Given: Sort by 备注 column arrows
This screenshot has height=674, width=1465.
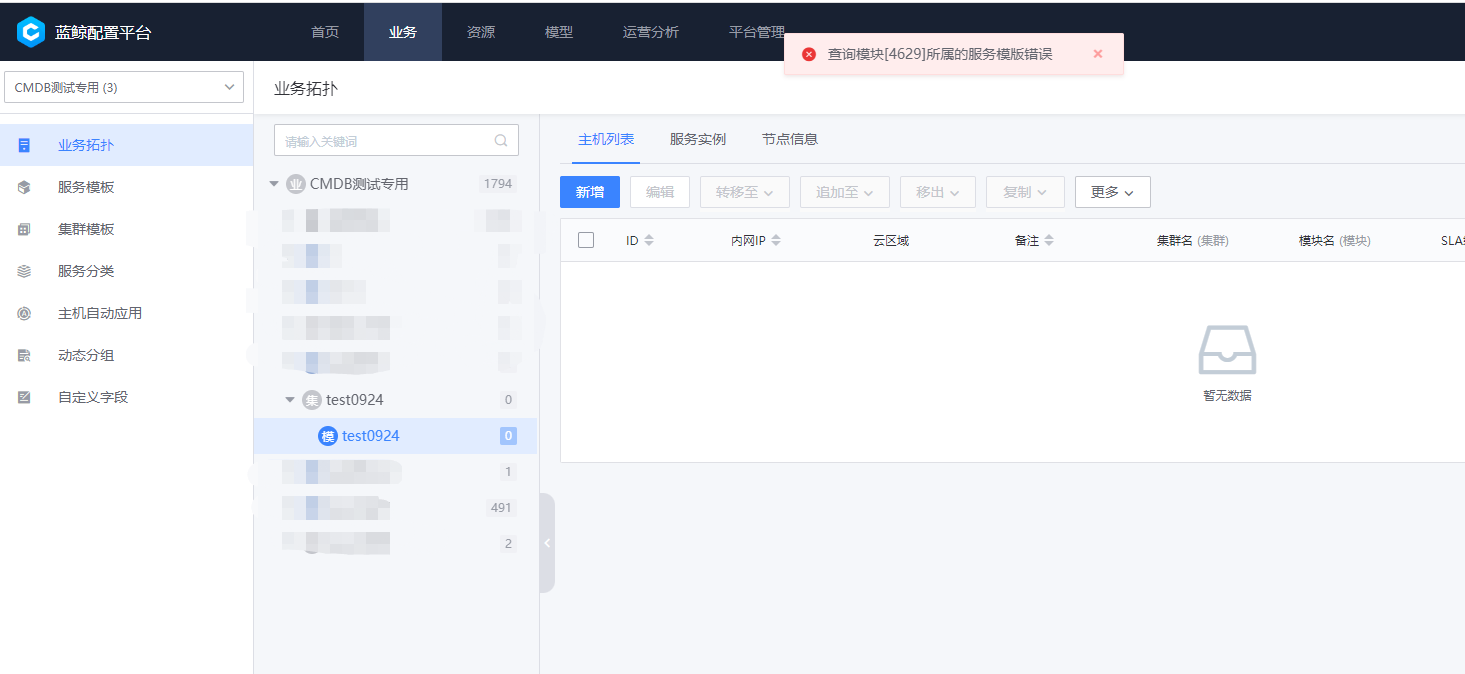Looking at the screenshot, I should coord(1049,241).
